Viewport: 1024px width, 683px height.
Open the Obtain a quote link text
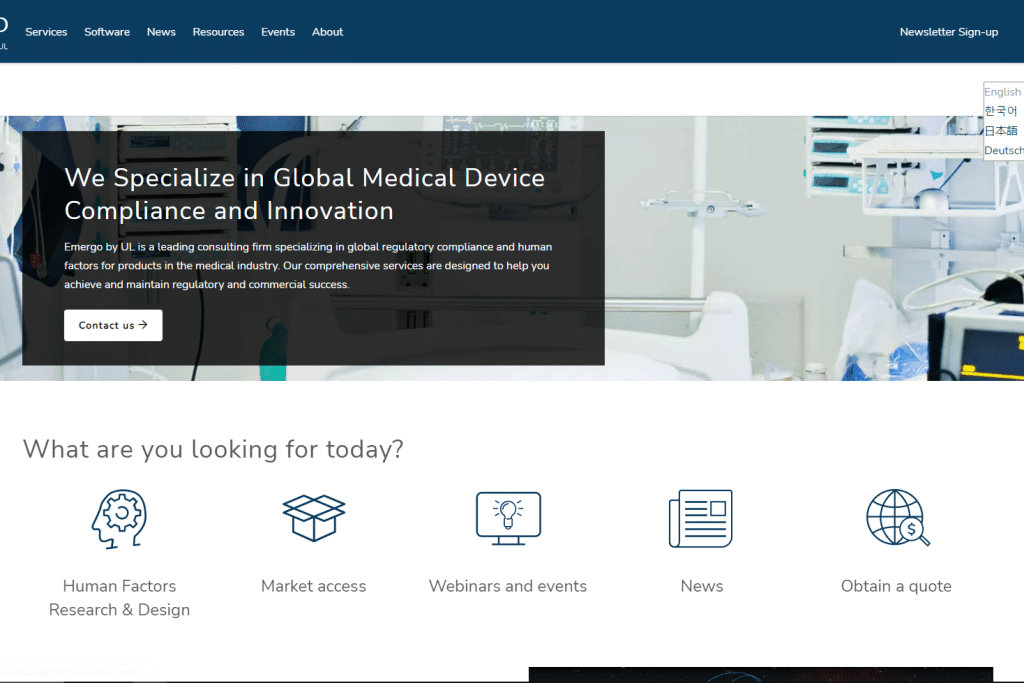click(896, 586)
